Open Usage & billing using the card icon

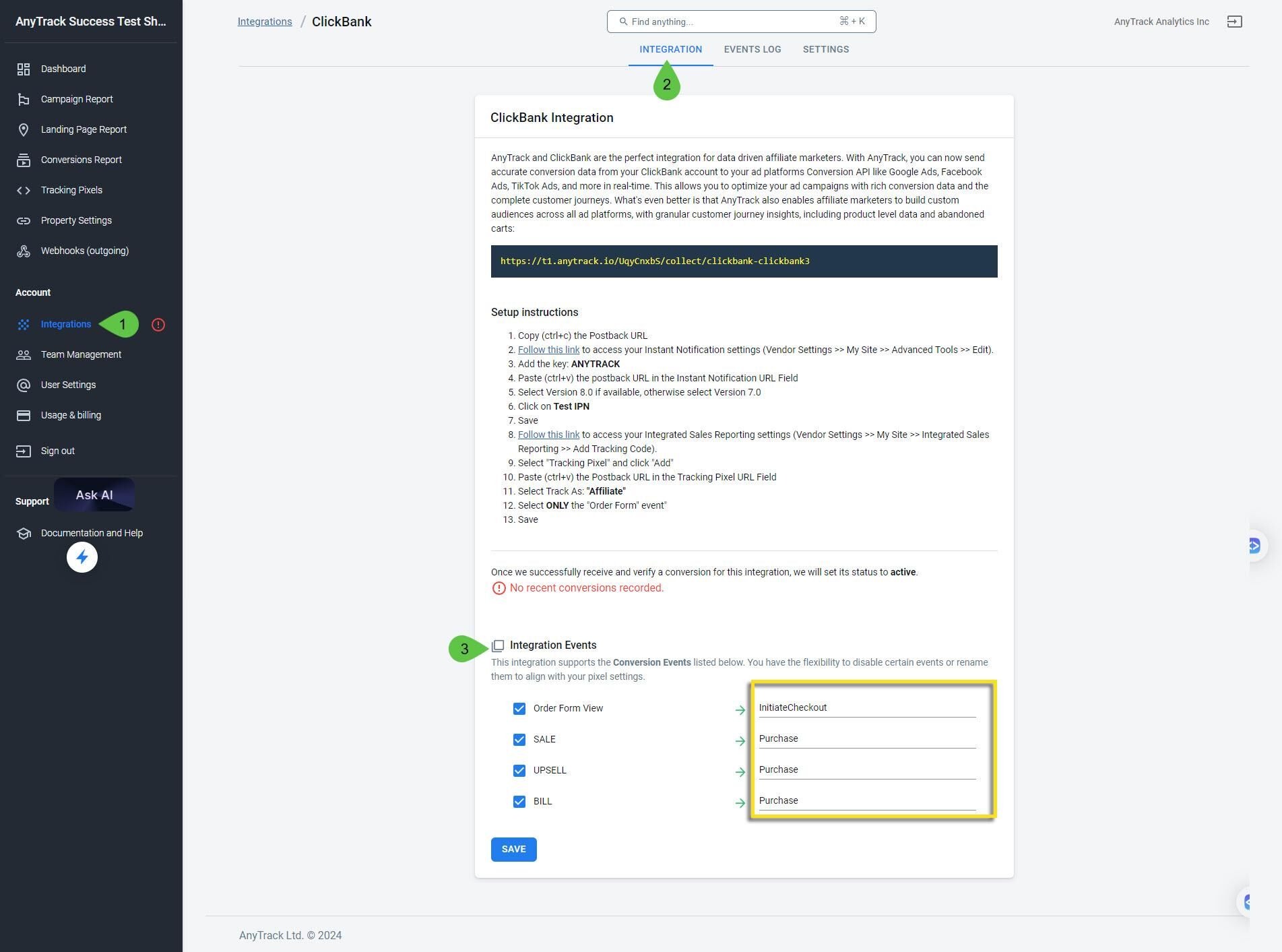coord(24,415)
